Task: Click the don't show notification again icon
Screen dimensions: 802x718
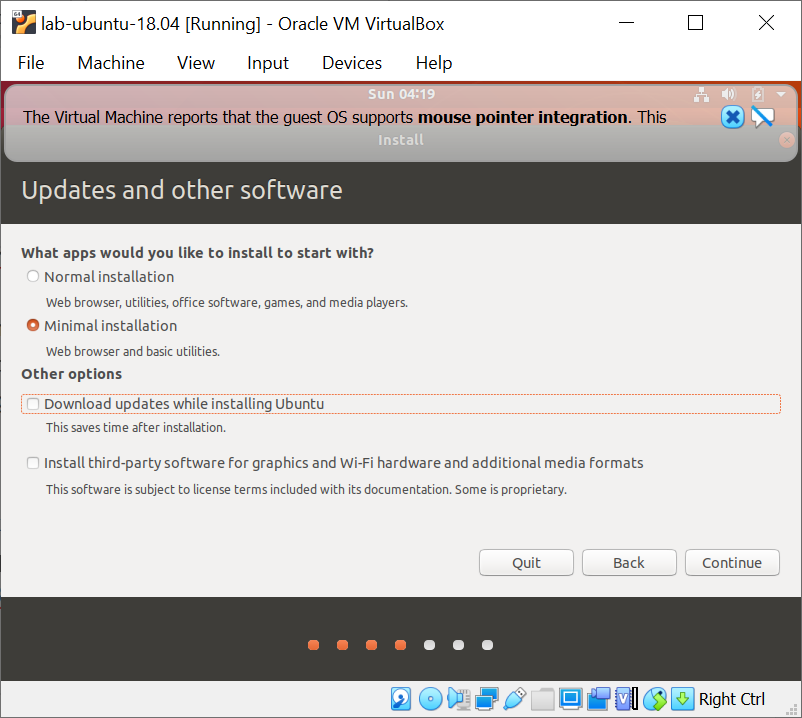Action: 762,117
